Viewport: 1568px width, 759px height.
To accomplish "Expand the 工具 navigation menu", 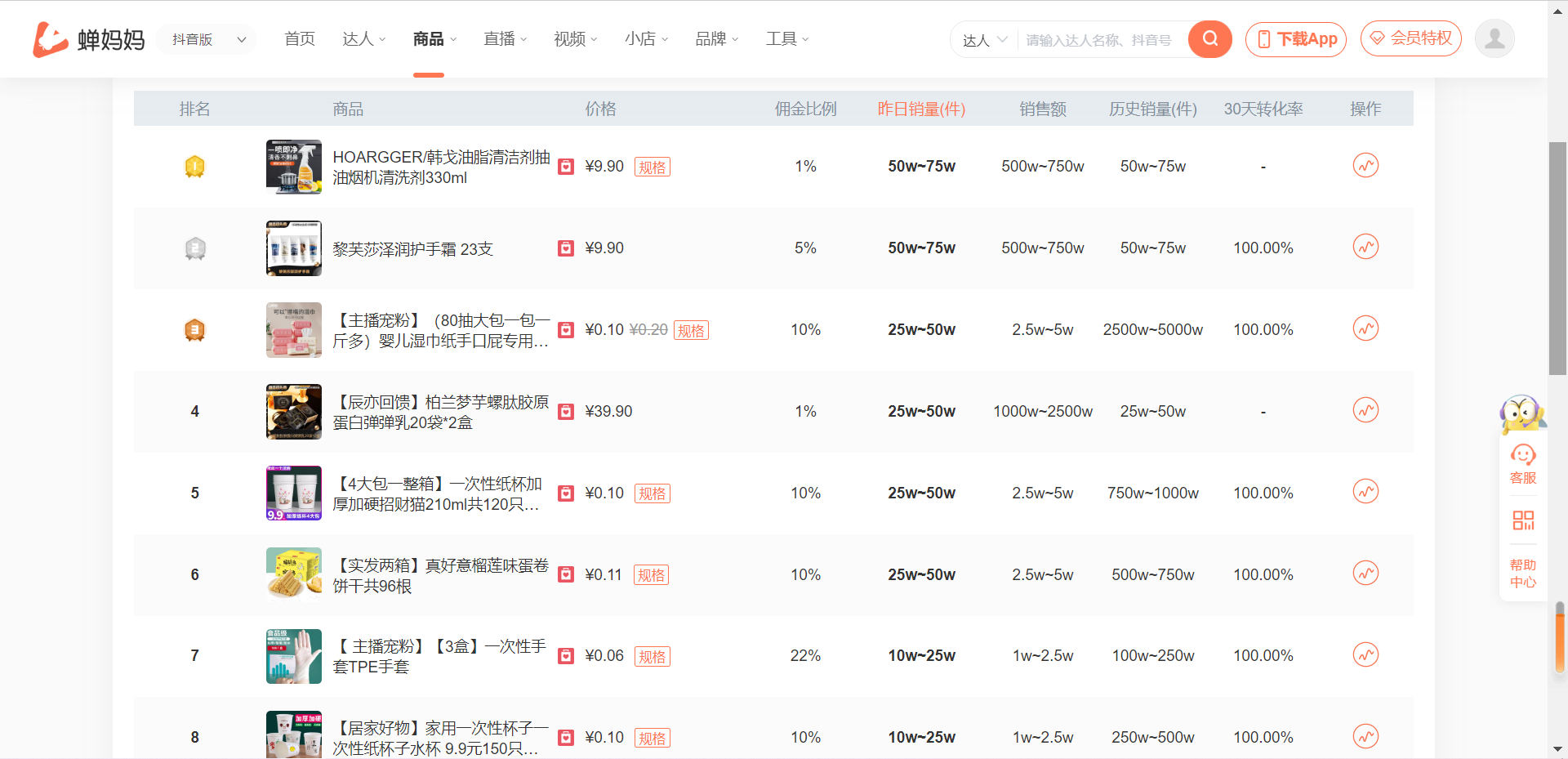I will pos(786,39).
